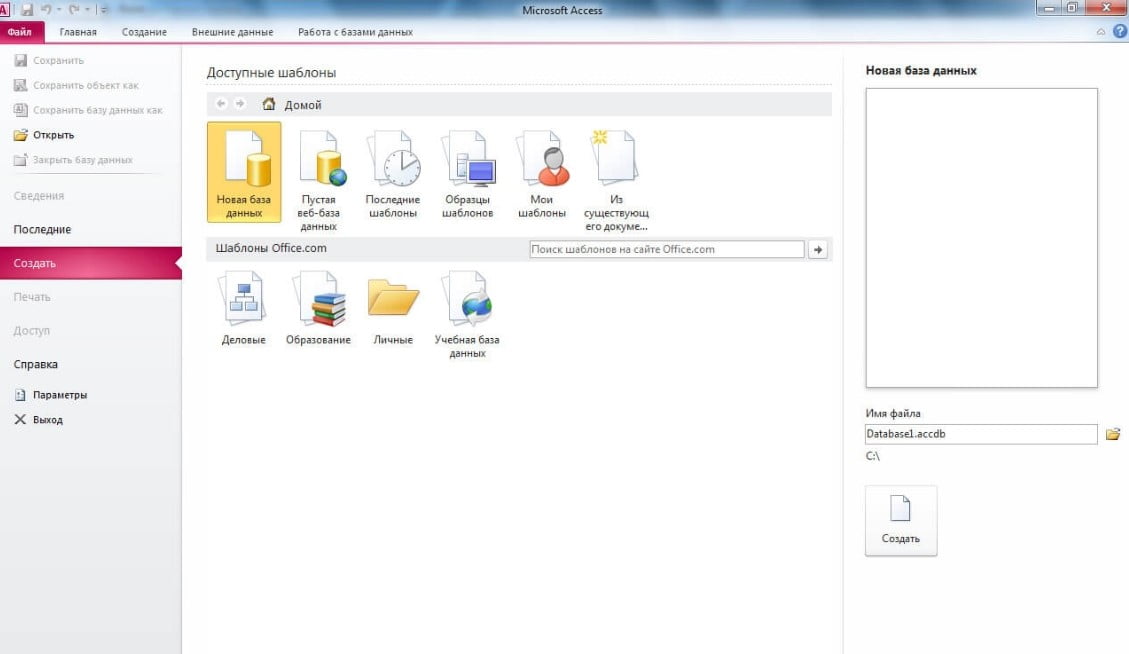Select Из существующего документа icon
The height and width of the screenshot is (654, 1129).
point(616,180)
